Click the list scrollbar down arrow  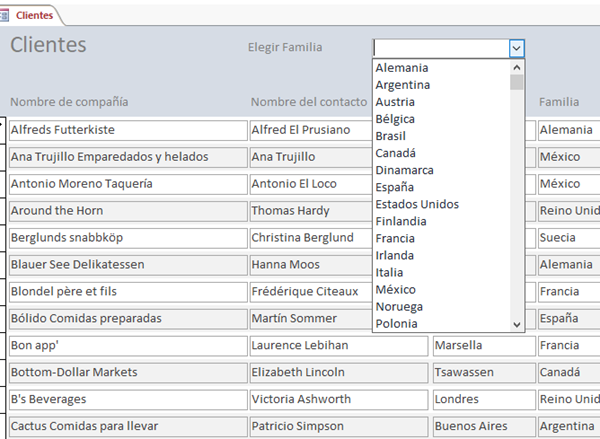[x=517, y=324]
